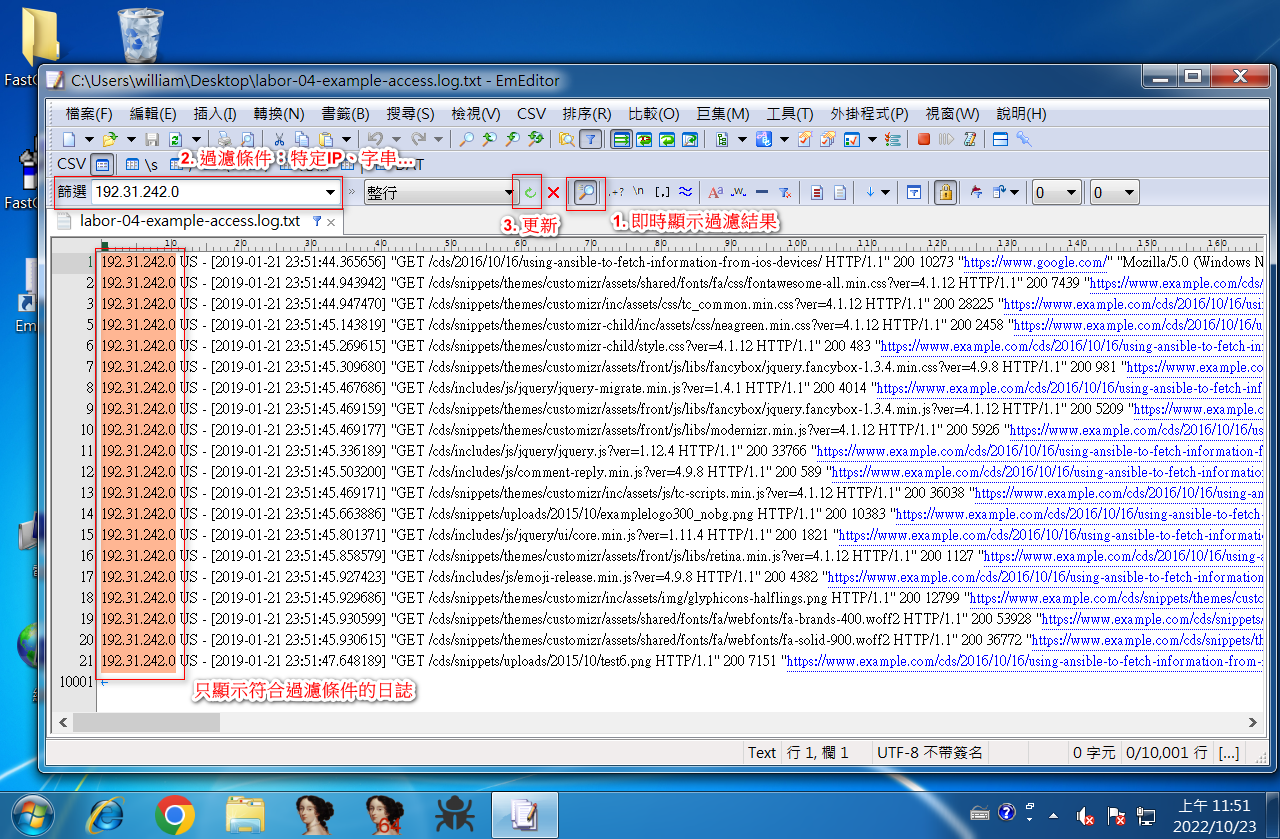This screenshot has height=839, width=1280.
Task: Click the advanced filter window icon
Action: point(913,192)
